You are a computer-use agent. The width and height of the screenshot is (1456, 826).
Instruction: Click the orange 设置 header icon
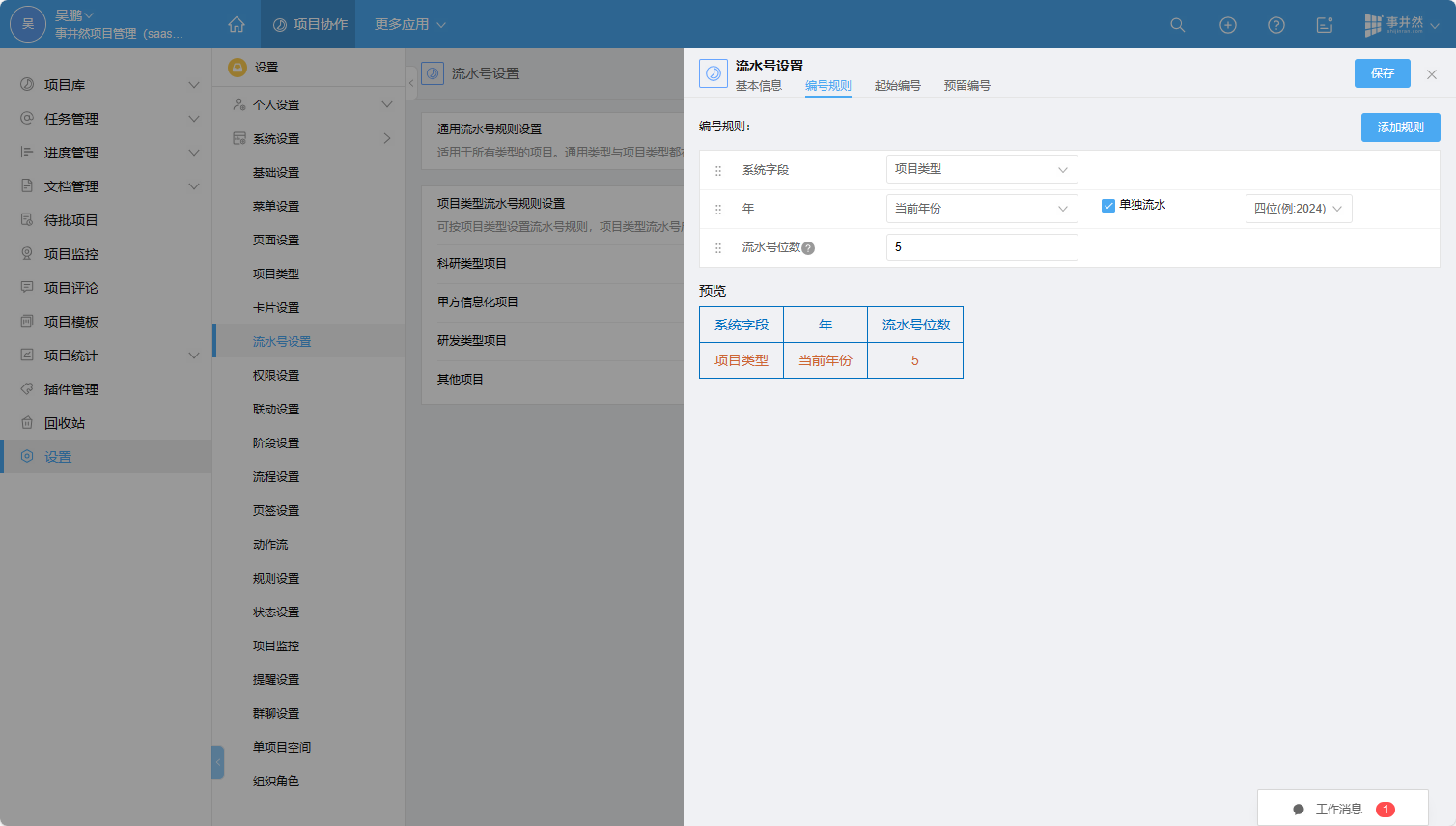point(238,68)
